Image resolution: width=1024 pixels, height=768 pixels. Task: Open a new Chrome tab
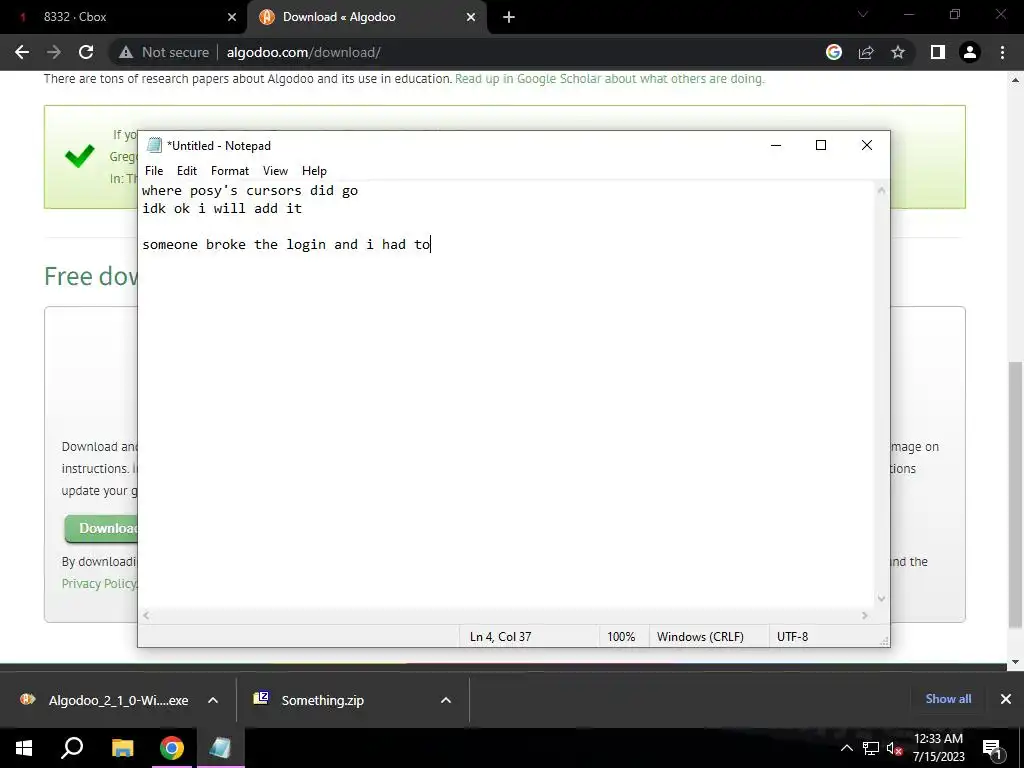[x=509, y=17]
